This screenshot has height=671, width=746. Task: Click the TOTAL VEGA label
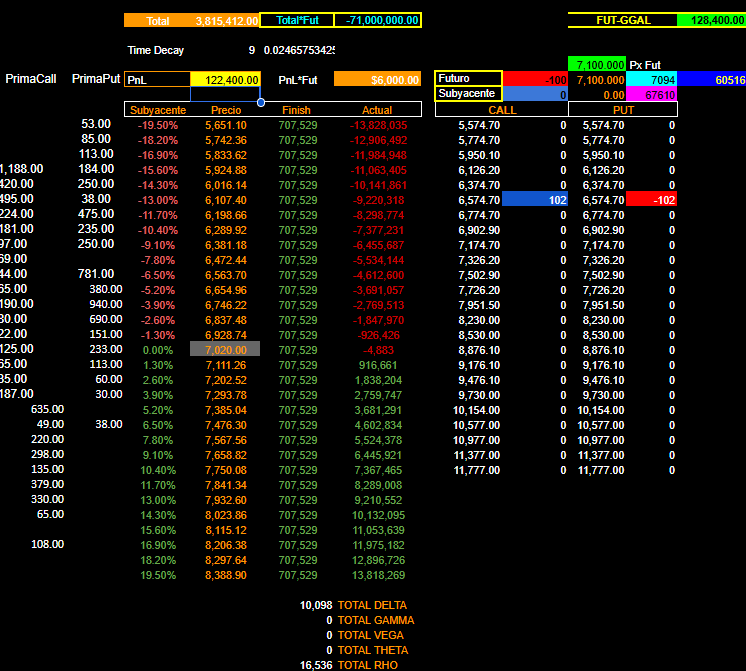coord(371,635)
